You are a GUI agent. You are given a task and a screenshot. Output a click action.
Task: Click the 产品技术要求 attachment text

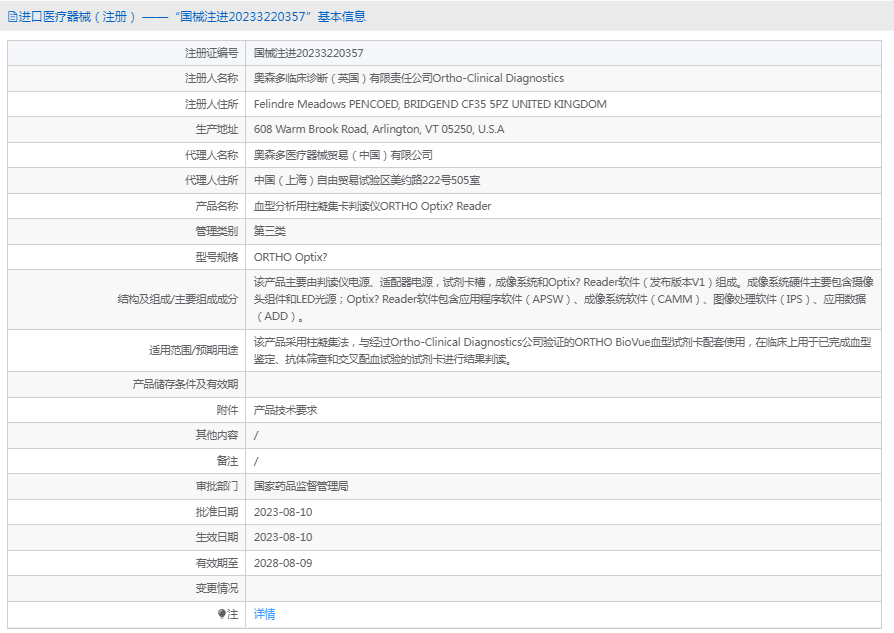pos(286,409)
